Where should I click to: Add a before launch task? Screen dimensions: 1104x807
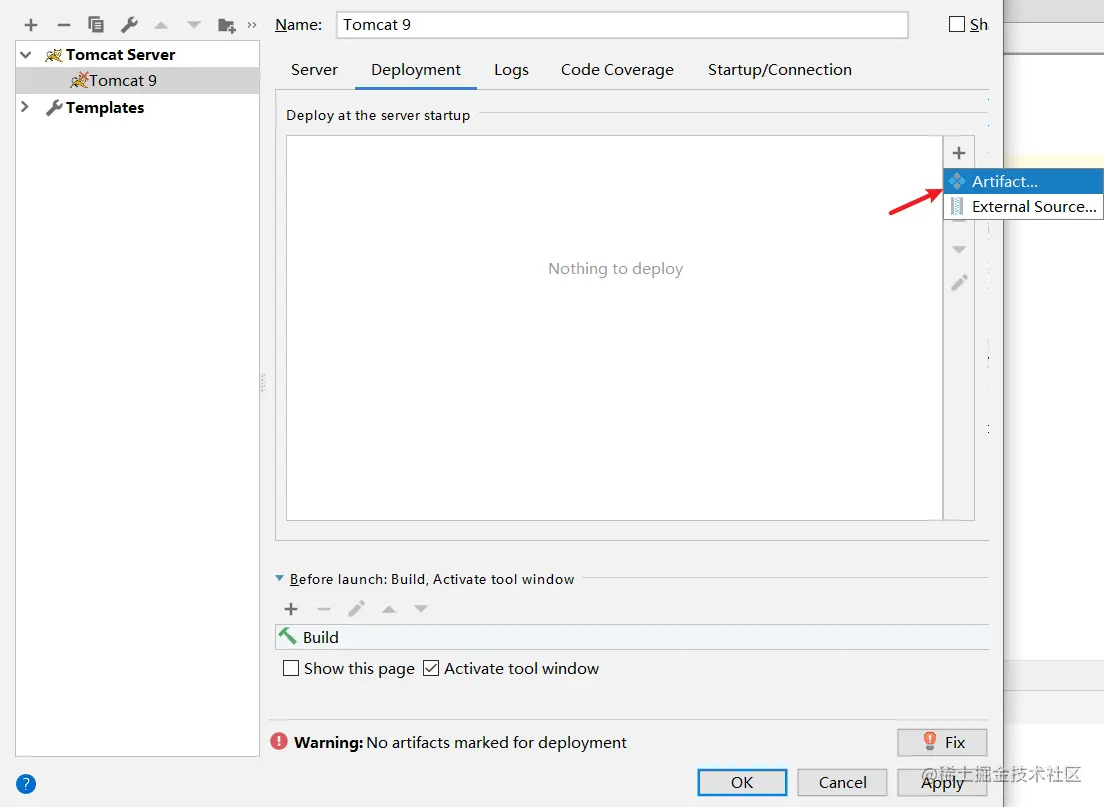[x=291, y=609]
